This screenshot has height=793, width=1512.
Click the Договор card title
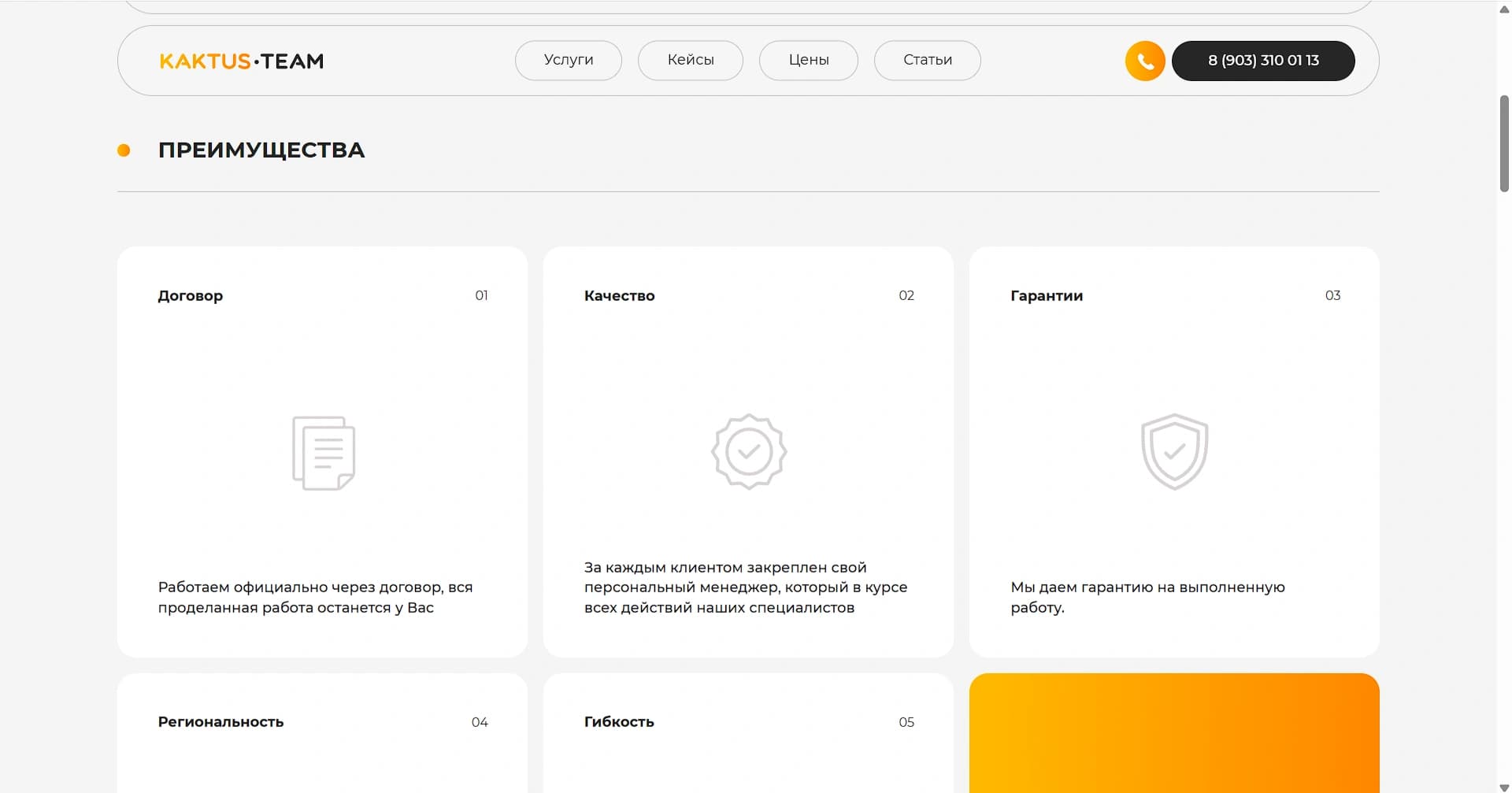pos(191,296)
